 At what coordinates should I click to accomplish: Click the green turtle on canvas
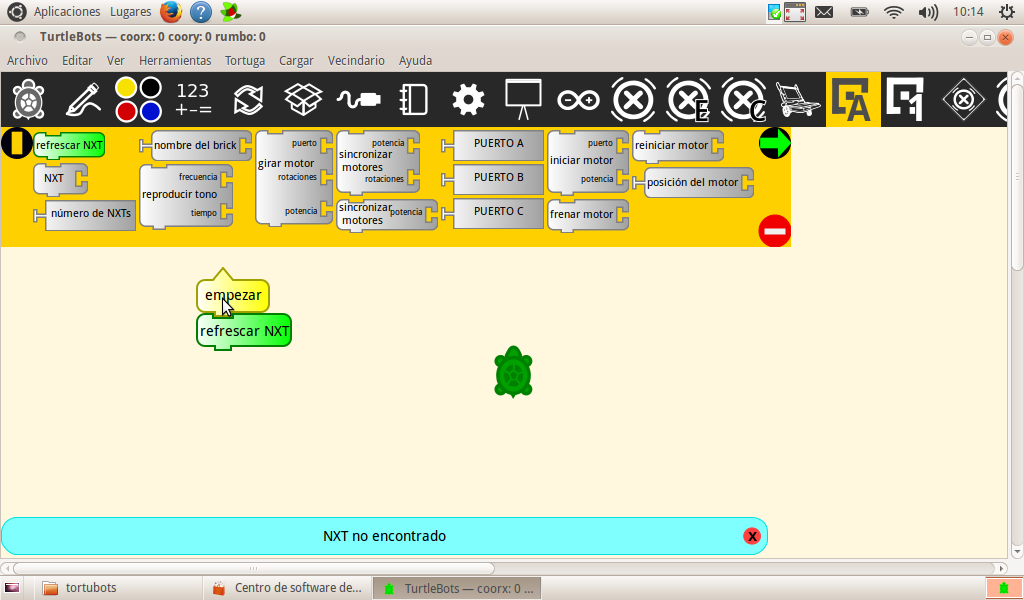(513, 371)
